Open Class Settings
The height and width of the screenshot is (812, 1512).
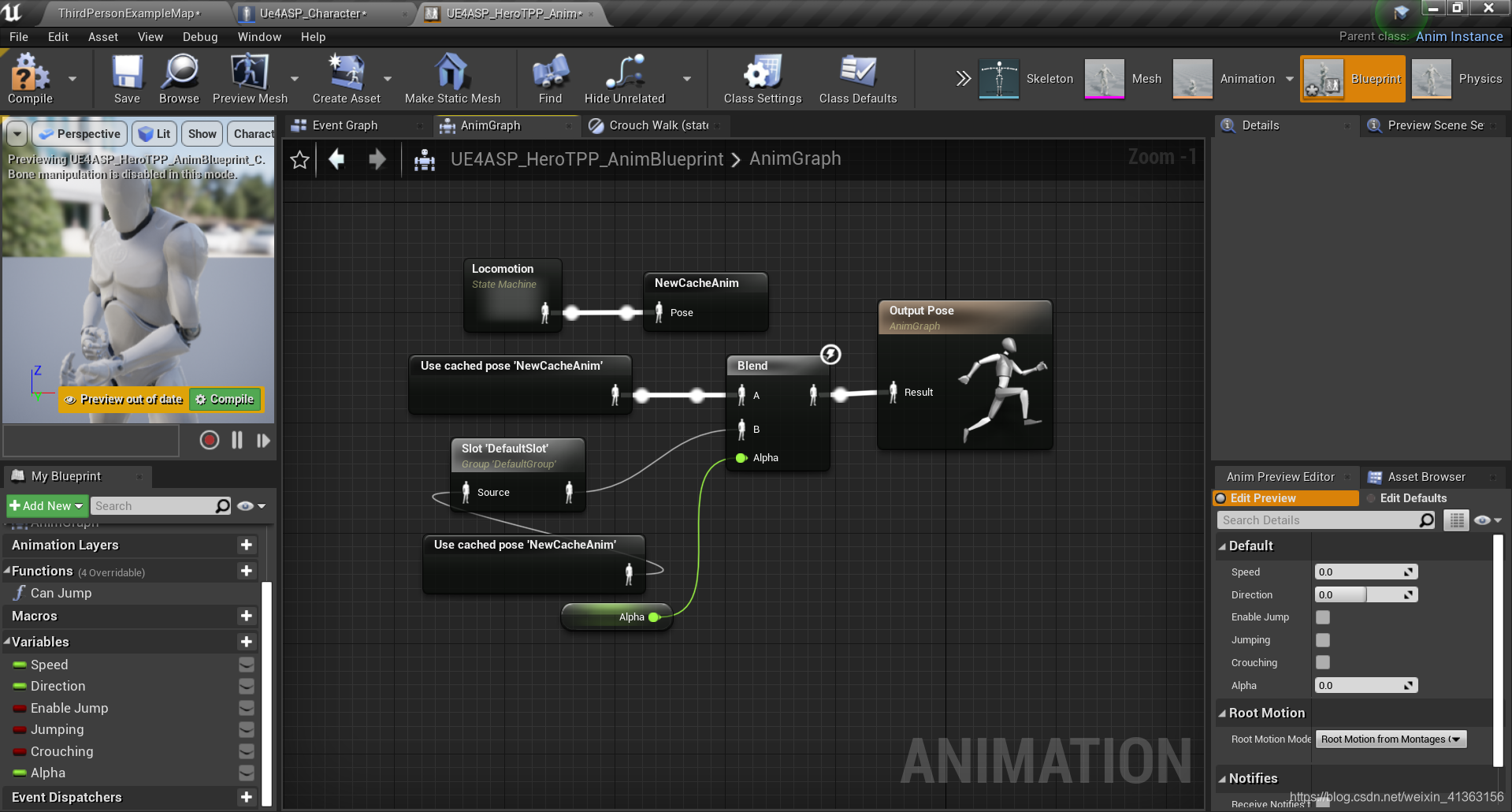762,78
